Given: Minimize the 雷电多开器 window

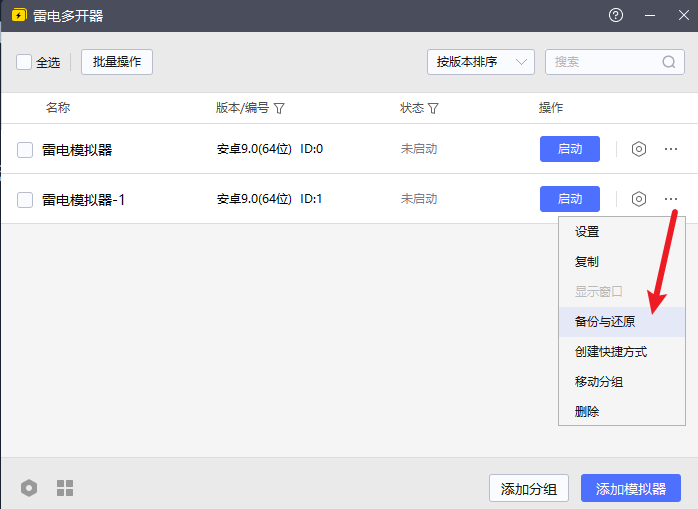Looking at the screenshot, I should [x=650, y=16].
